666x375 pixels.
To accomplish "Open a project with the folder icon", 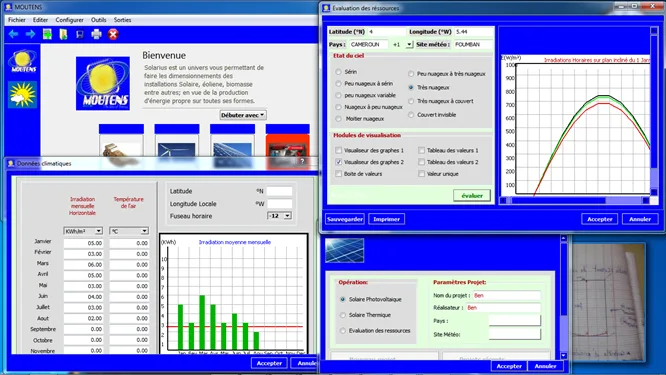I will click(63, 34).
